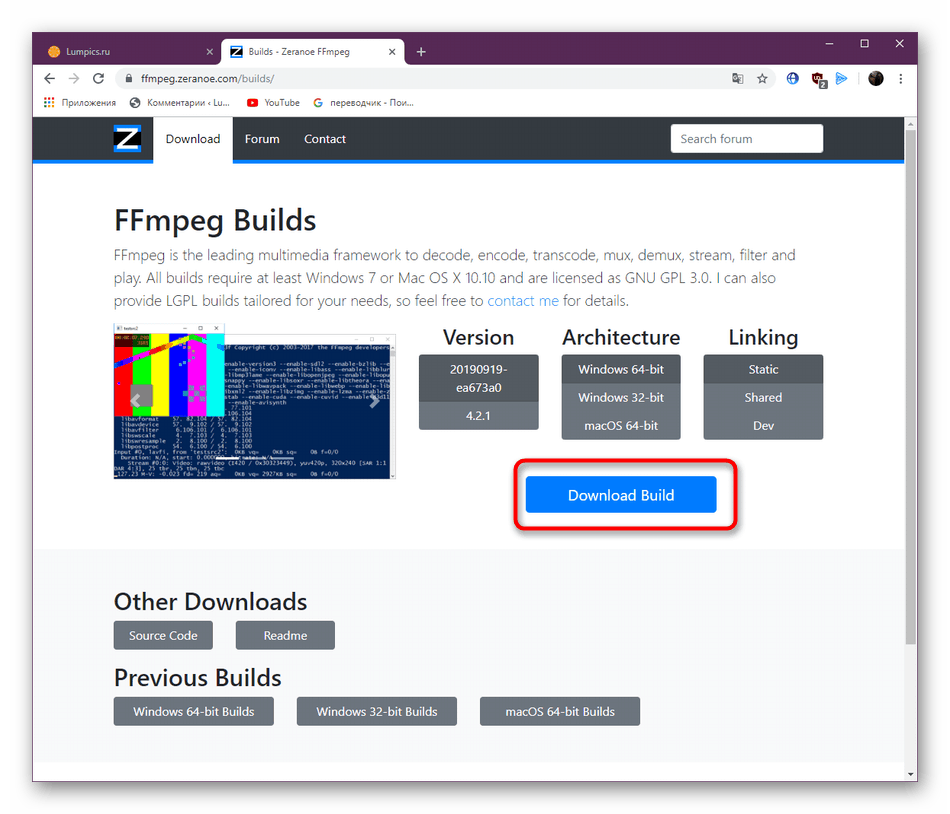Choose macOS 64-bit architecture
This screenshot has width=950, height=814.
621,426
